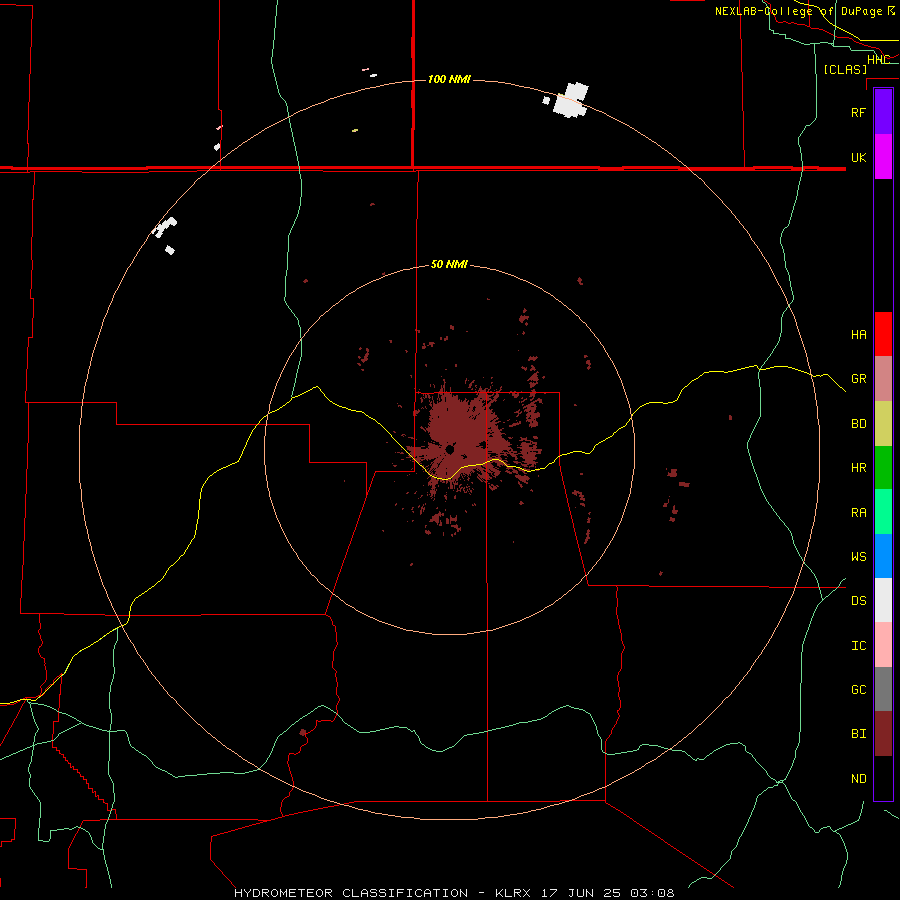This screenshot has height=900, width=900.
Task: Click the RF legend label
Action: pos(858,112)
